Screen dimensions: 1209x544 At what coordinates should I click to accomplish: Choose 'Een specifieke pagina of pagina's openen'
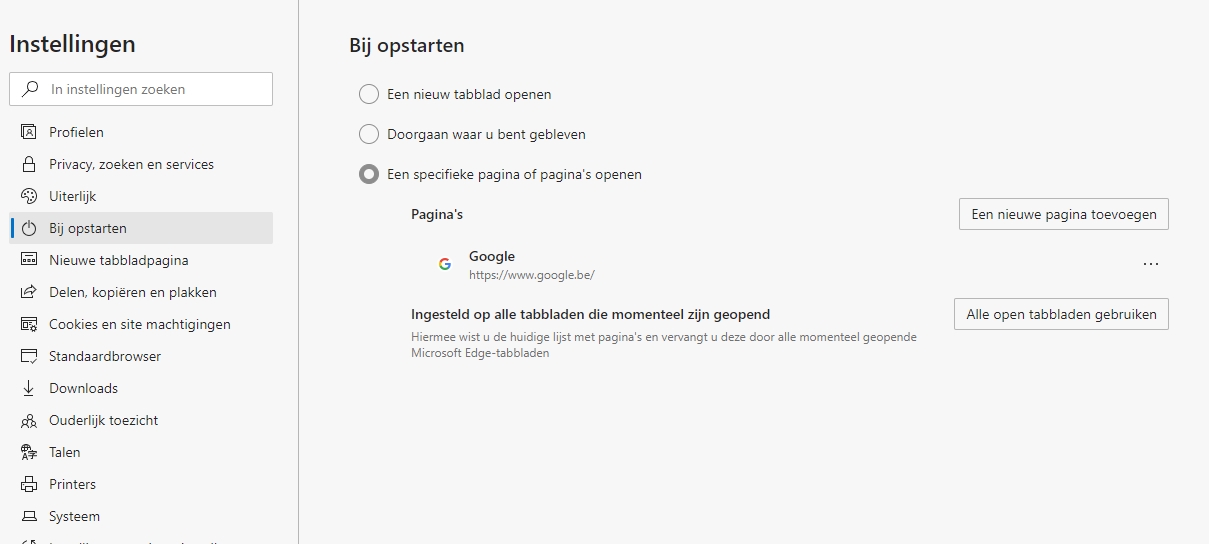coord(369,174)
